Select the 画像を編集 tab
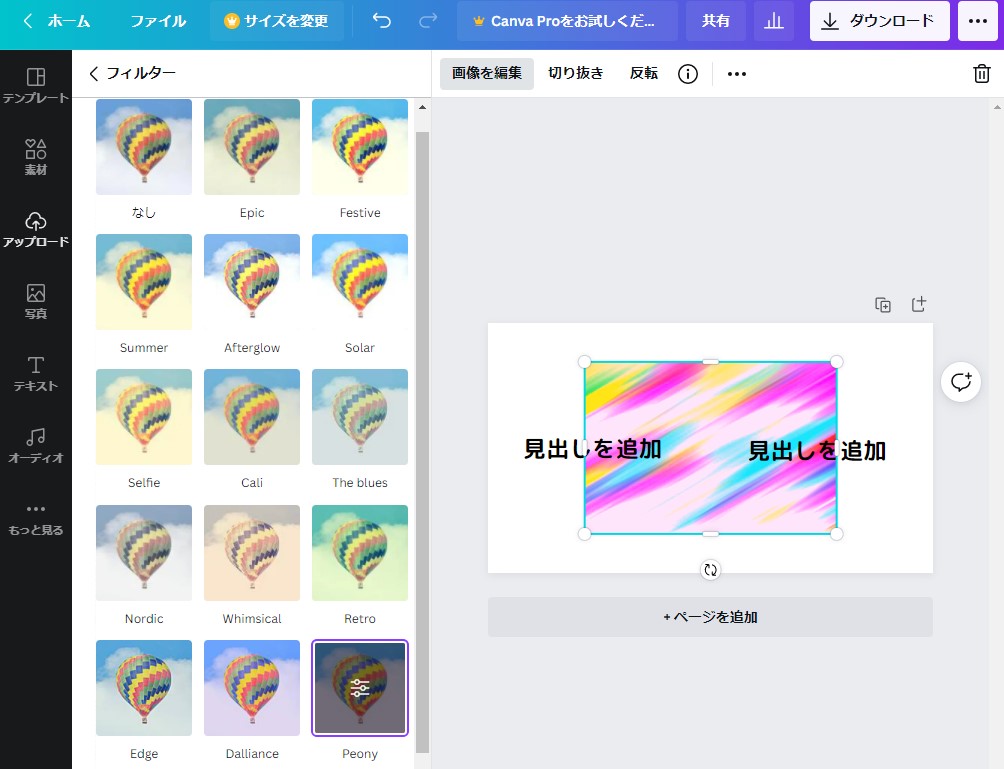This screenshot has width=1004, height=769. click(487, 74)
